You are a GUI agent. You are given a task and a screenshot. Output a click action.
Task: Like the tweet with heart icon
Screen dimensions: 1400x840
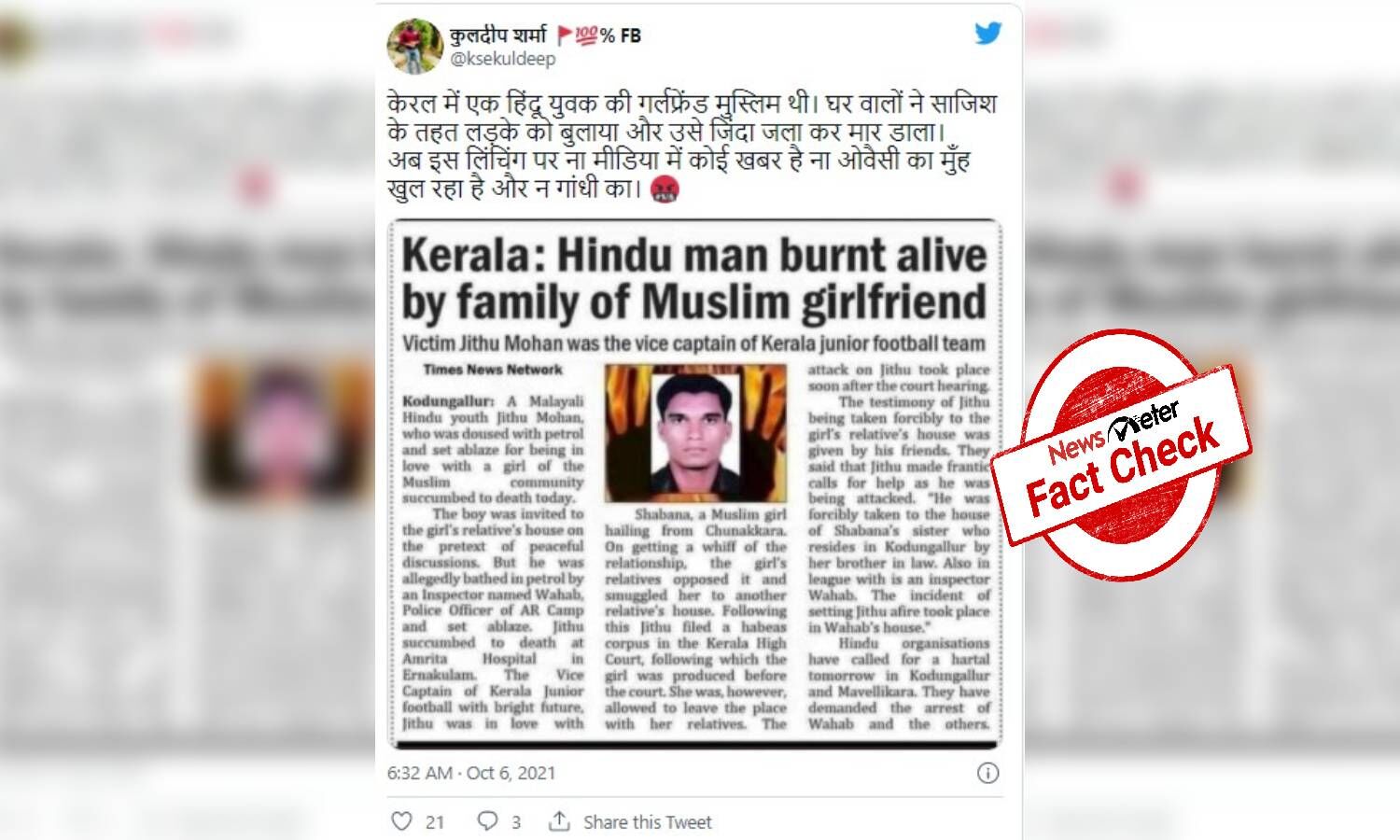tap(401, 821)
